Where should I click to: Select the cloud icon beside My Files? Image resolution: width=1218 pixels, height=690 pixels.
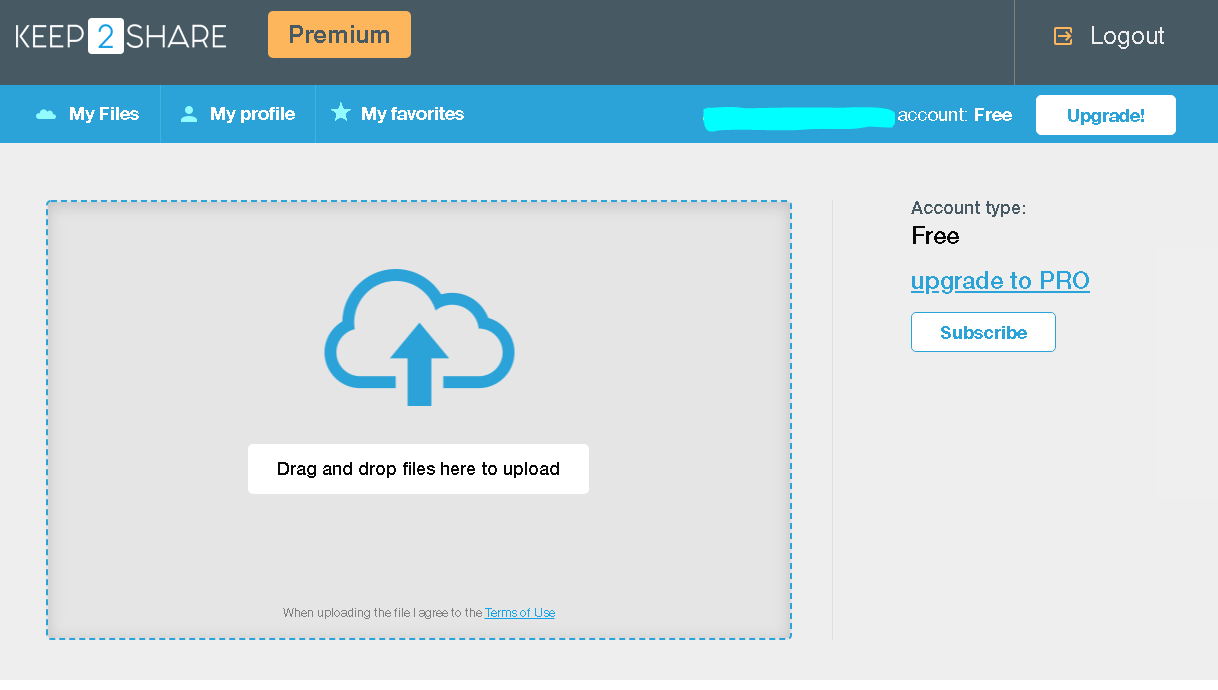(46, 114)
